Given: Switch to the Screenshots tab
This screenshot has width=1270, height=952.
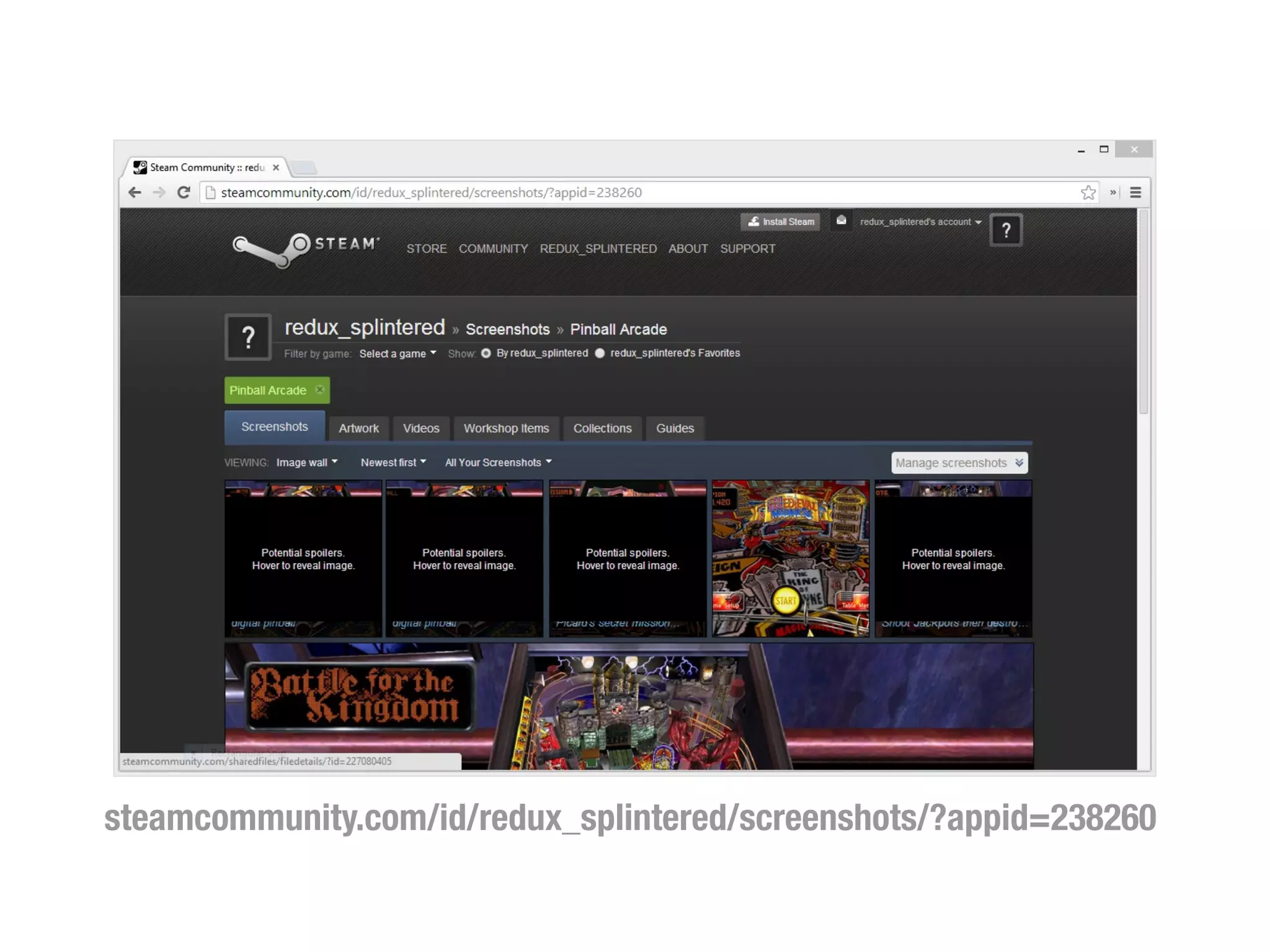Looking at the screenshot, I should tap(274, 427).
